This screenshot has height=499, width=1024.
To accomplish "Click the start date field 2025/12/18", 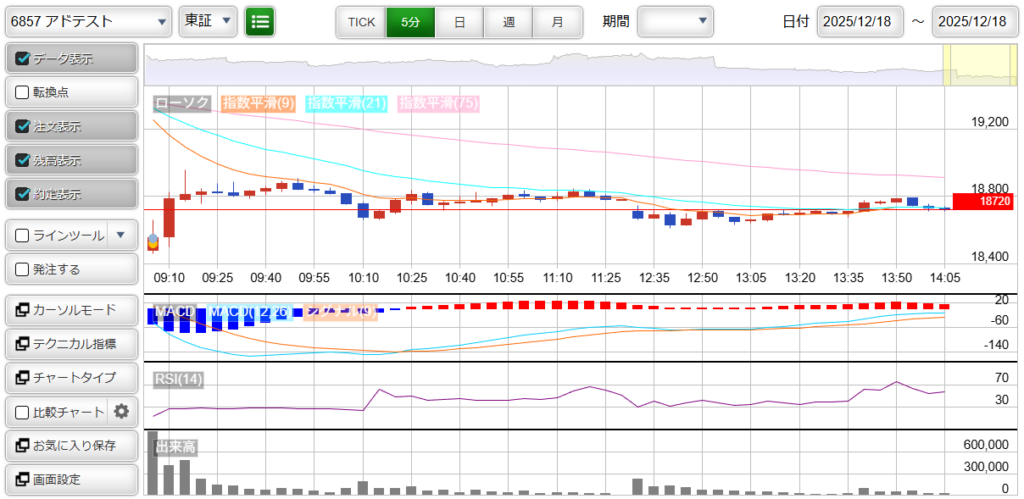I will [x=859, y=21].
